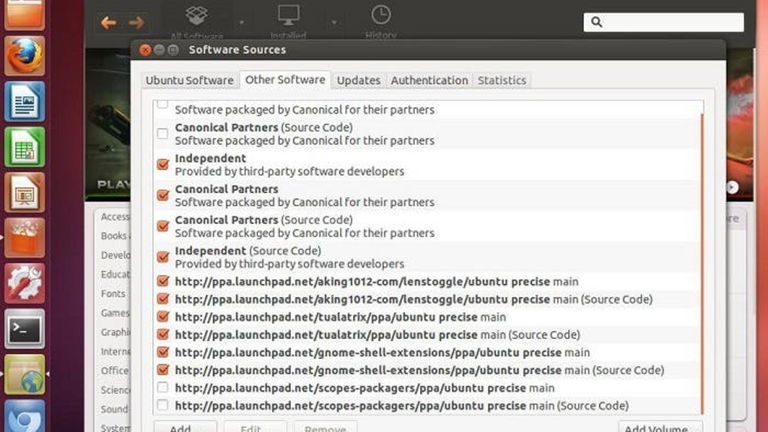768x432 pixels.
Task: Select scopes-packagers precise main row text
Action: (365, 387)
